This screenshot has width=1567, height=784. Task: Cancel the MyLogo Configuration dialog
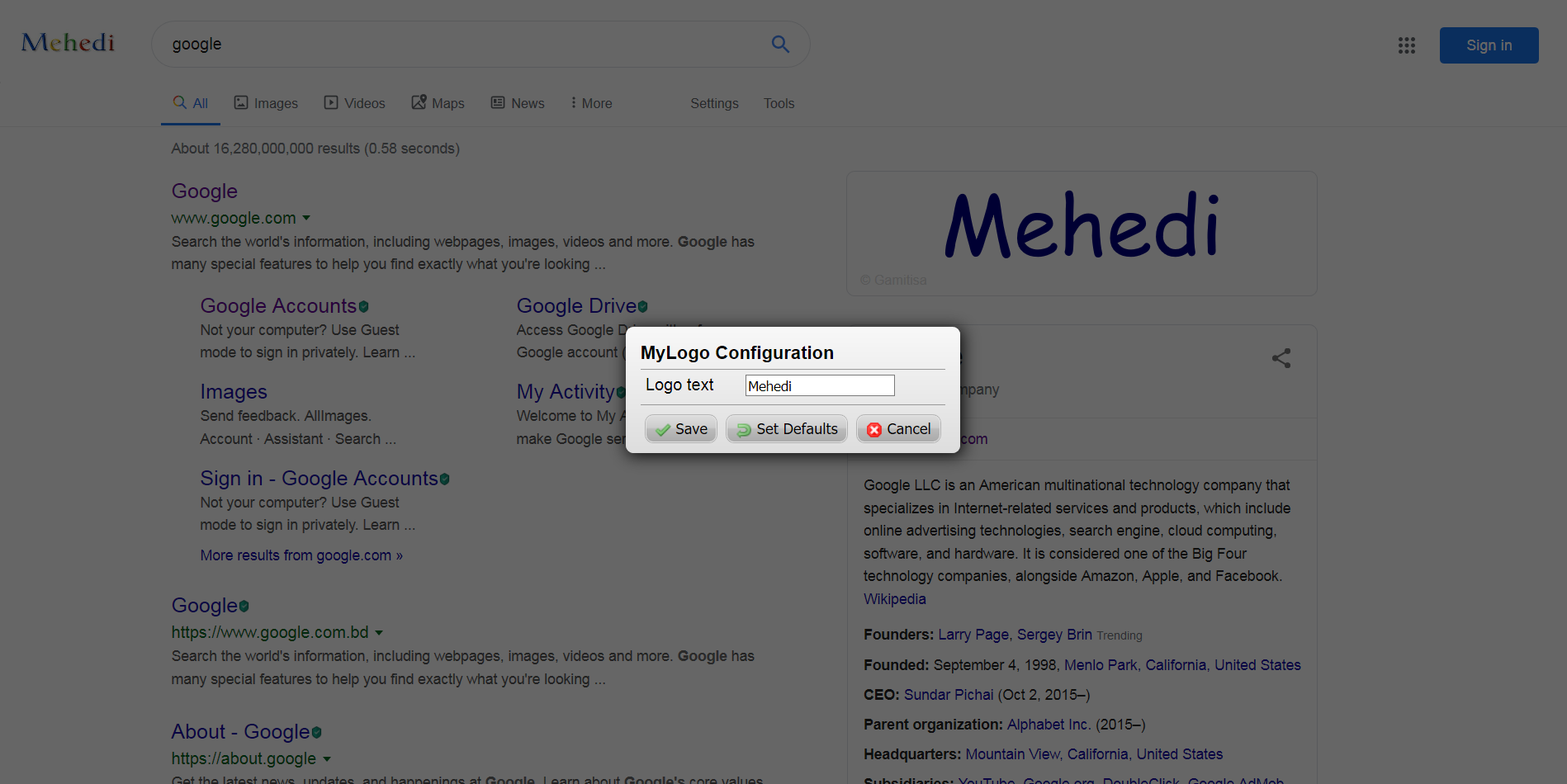click(898, 429)
